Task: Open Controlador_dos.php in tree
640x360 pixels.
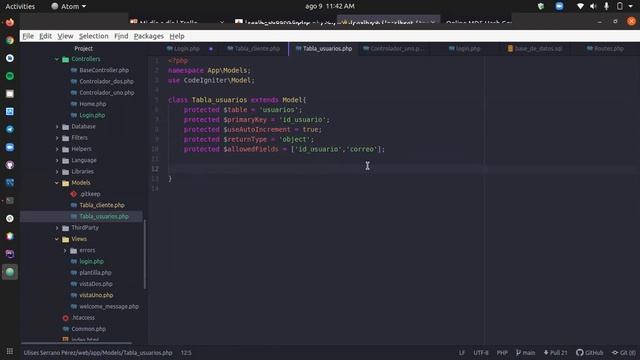Action: point(107,82)
